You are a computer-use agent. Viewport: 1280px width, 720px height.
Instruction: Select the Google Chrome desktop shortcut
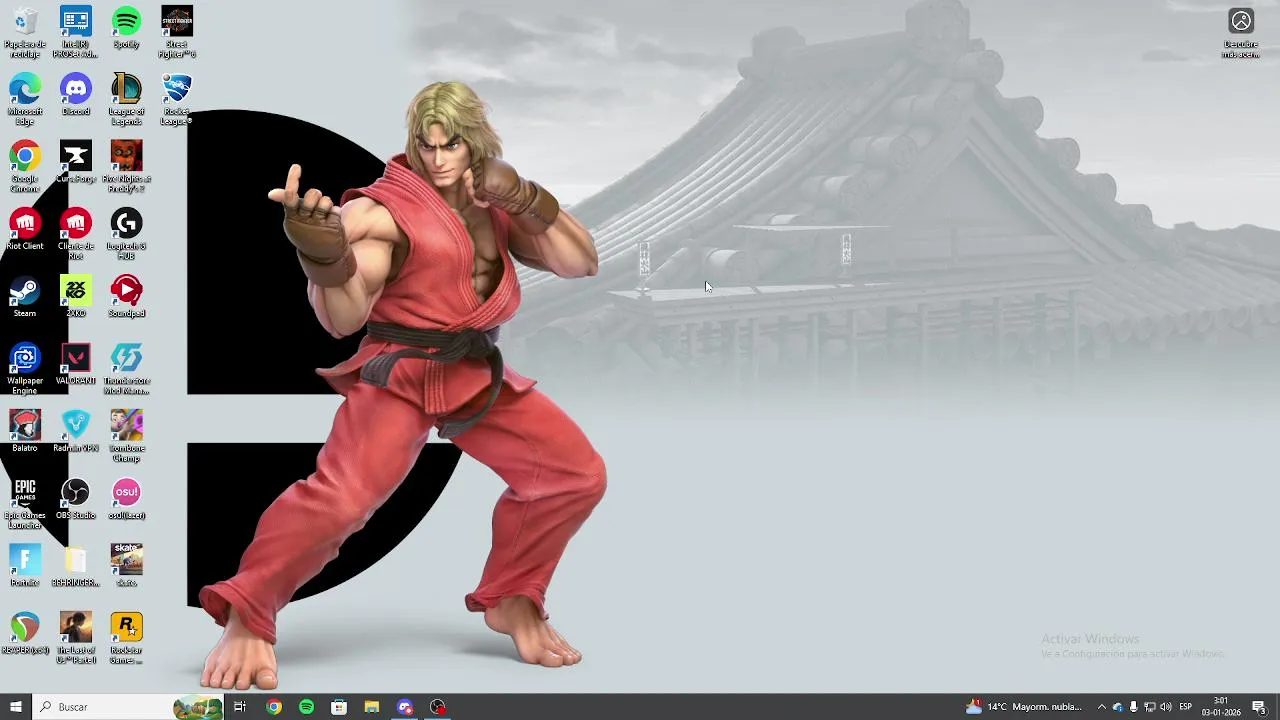[25, 167]
